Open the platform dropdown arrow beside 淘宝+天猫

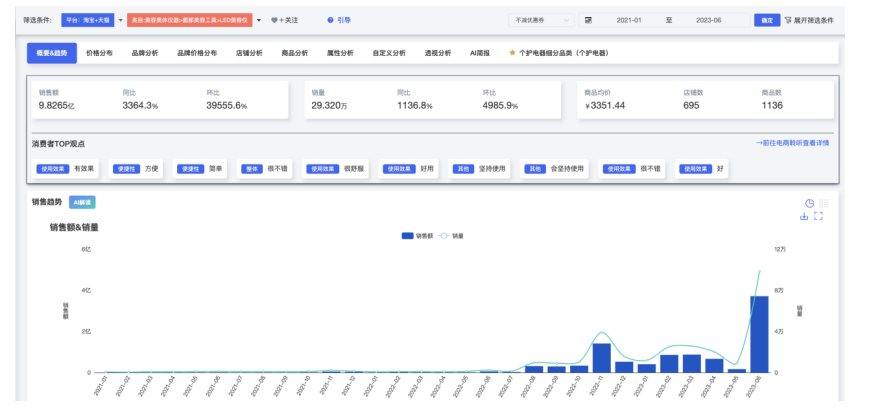coord(120,20)
